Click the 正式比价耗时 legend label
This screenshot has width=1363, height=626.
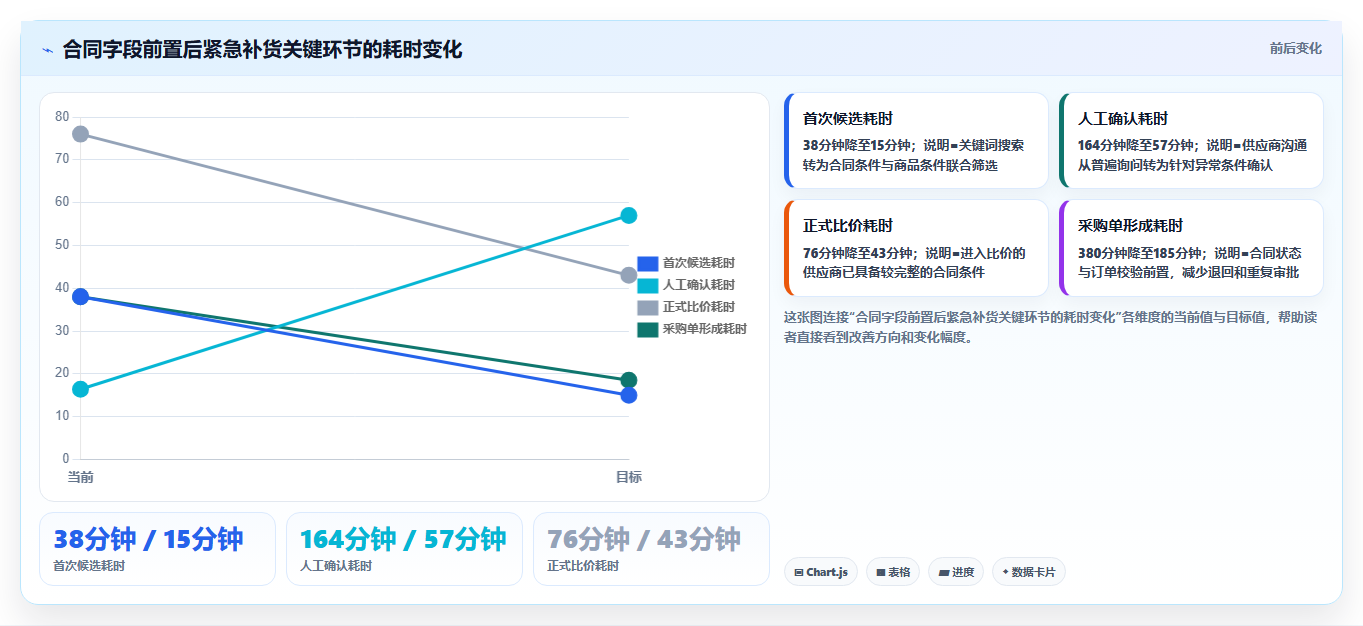click(x=699, y=307)
